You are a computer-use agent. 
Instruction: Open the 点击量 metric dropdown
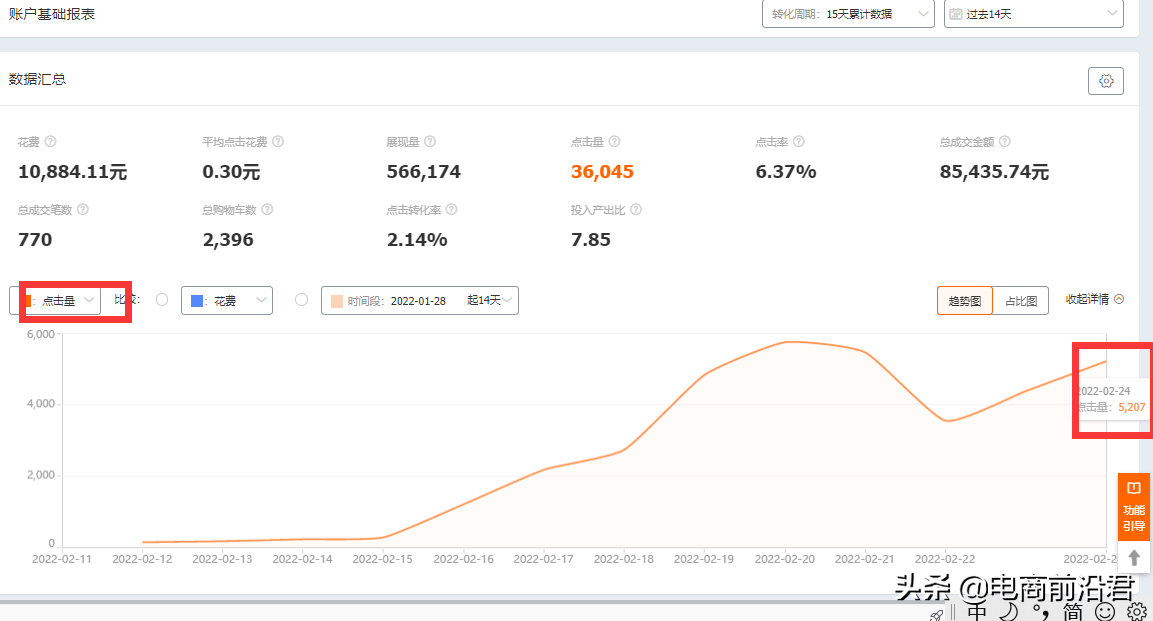click(55, 301)
